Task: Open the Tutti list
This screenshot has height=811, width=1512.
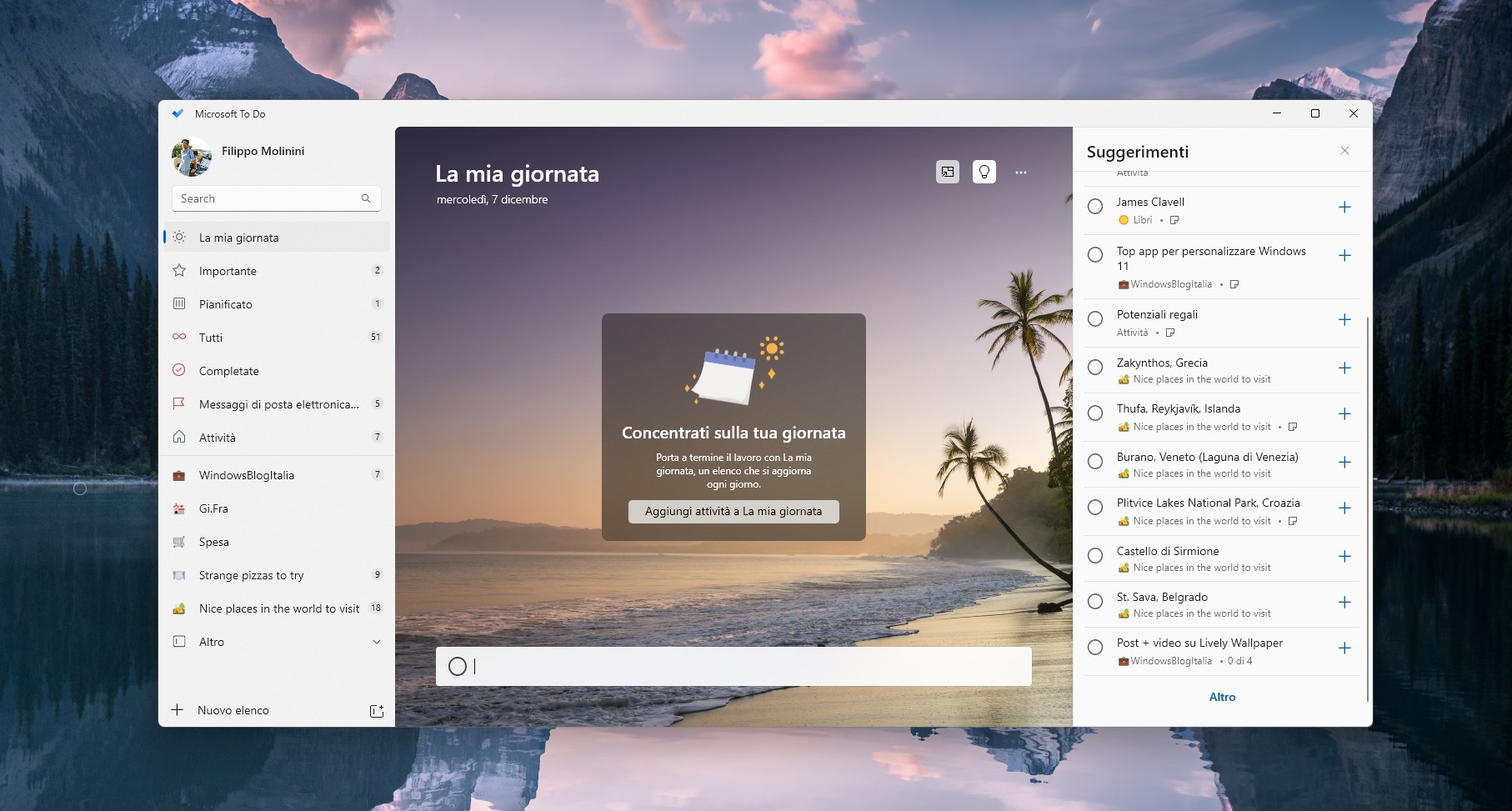Action: 276,338
